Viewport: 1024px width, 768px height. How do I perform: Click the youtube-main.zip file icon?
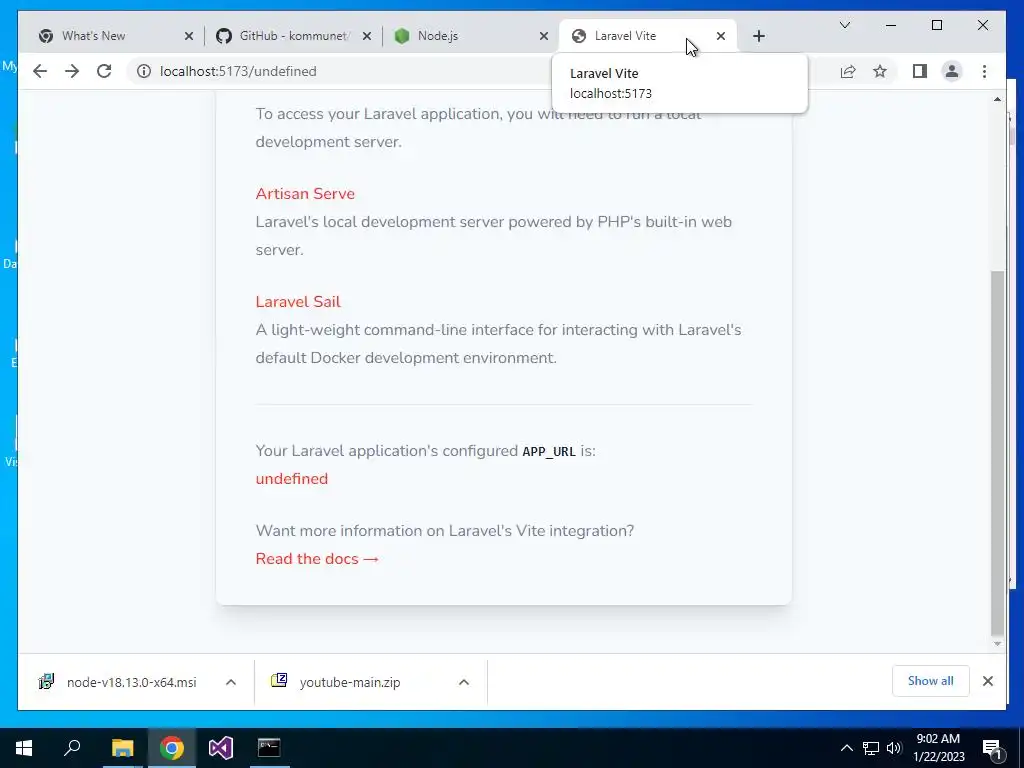point(279,680)
